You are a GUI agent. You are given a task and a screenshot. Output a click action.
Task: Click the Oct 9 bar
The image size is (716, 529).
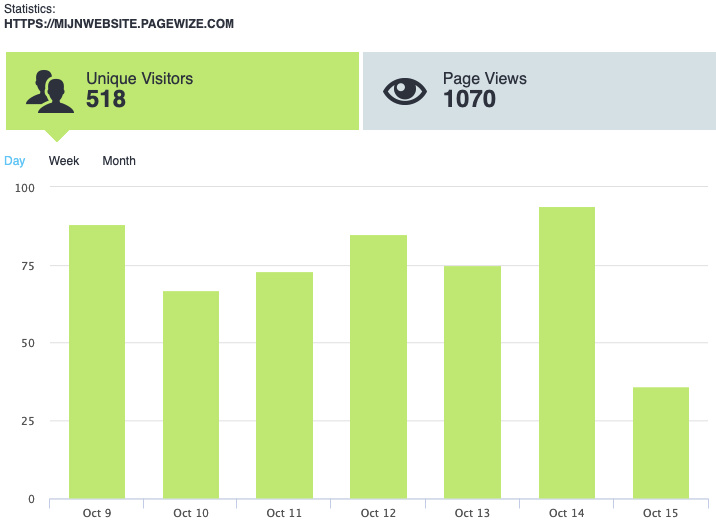coord(97,361)
